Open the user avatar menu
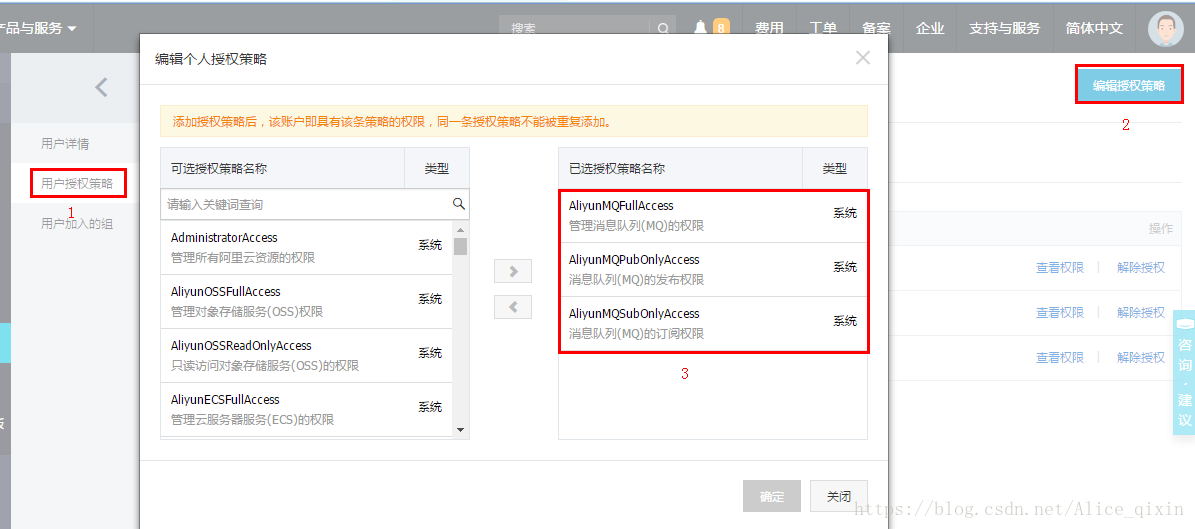 [1165, 29]
